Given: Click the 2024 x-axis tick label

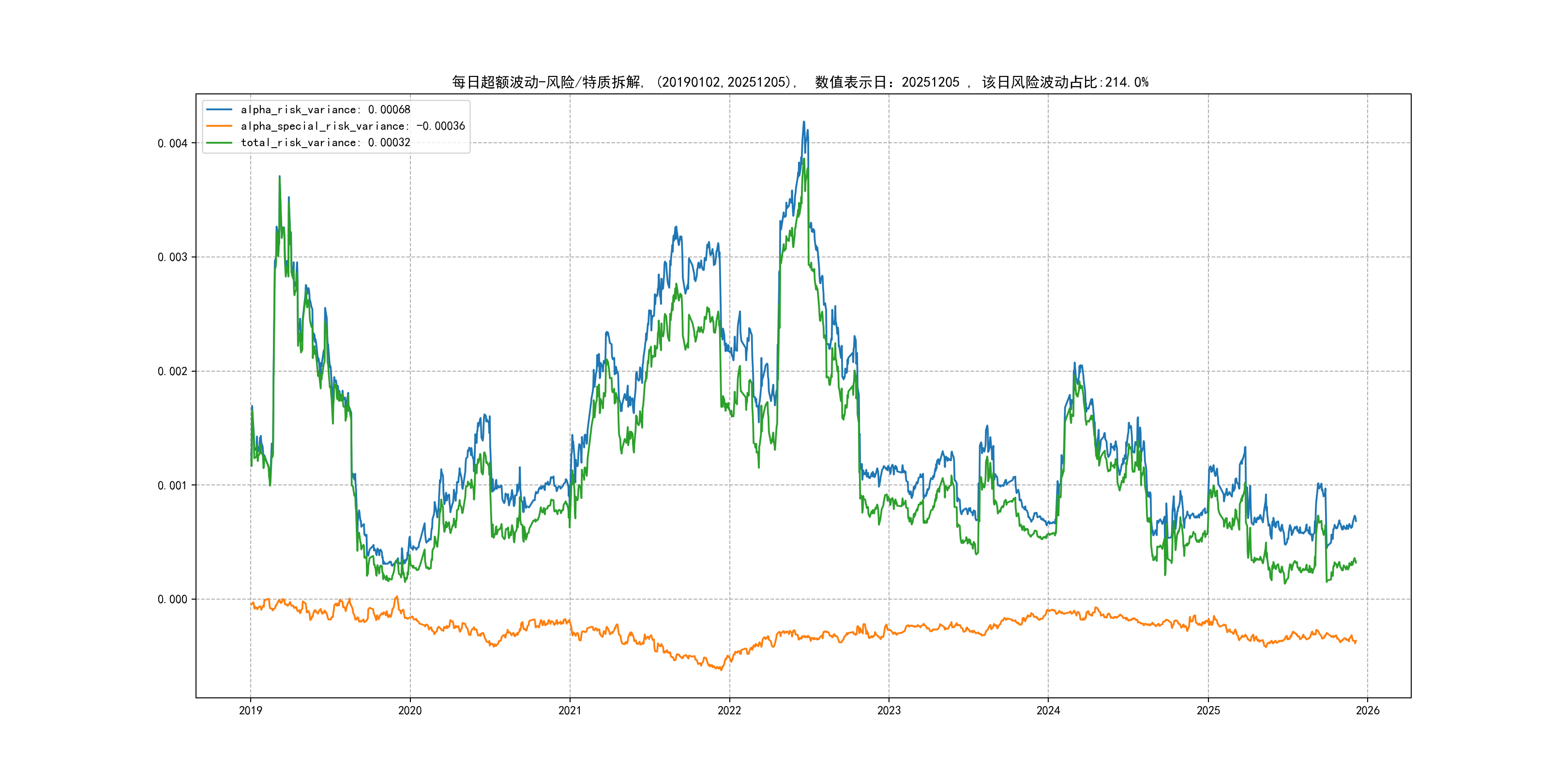Looking at the screenshot, I should (x=1048, y=710).
